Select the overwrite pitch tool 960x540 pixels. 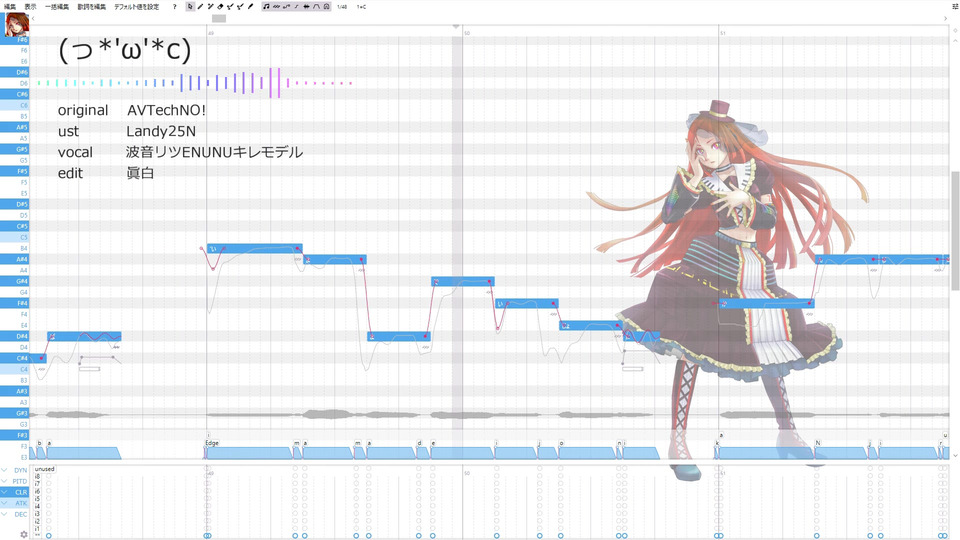(x=240, y=7)
